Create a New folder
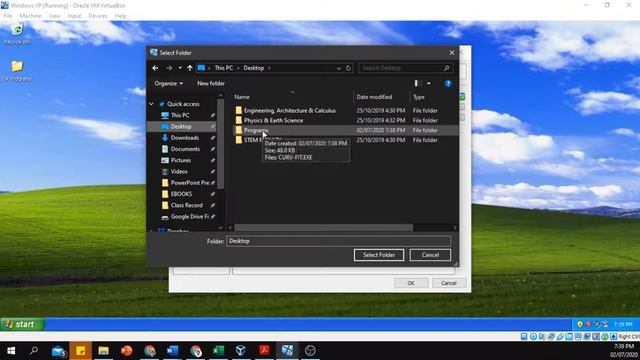The width and height of the screenshot is (640, 360). [211, 83]
